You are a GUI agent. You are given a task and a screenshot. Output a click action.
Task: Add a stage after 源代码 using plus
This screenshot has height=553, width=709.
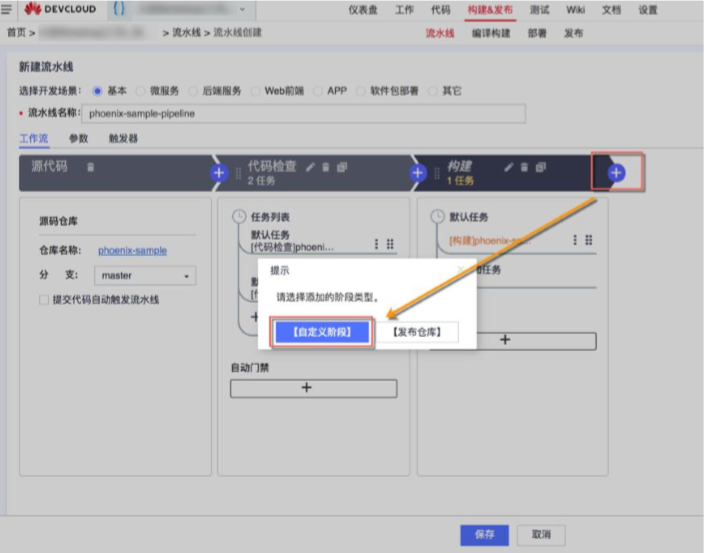coord(219,173)
